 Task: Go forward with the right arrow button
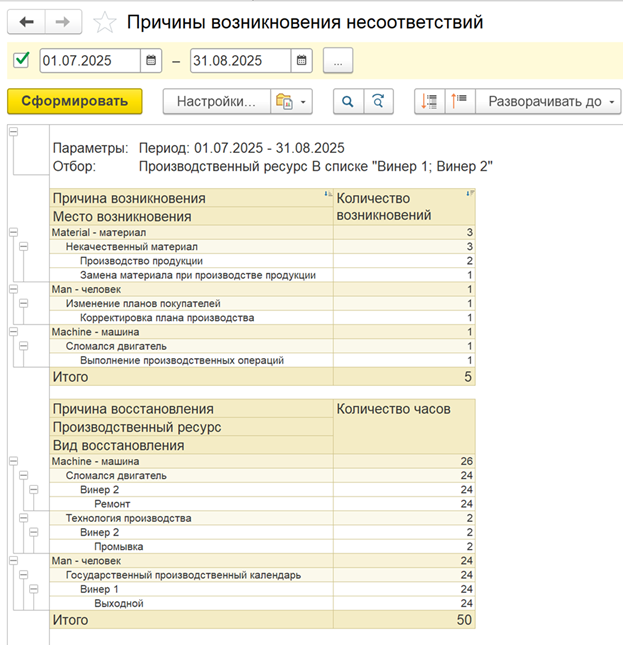point(63,22)
